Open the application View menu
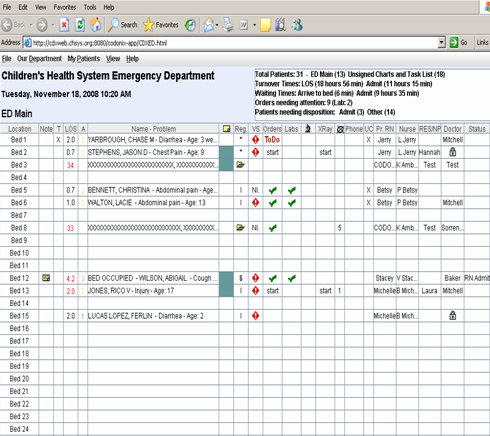490x436 pixels. [x=113, y=59]
